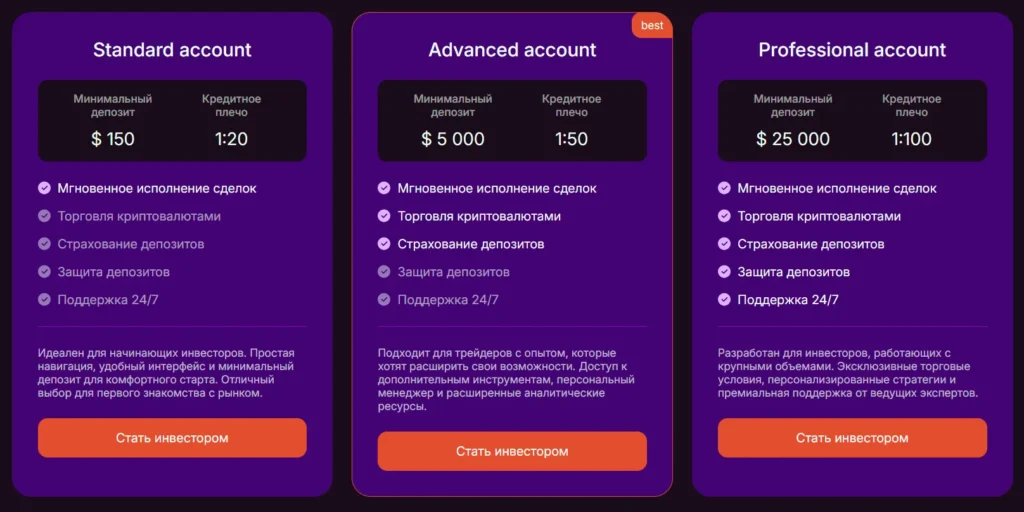Select check icon by Standard 'Поддержка 24/7'

click(44, 299)
